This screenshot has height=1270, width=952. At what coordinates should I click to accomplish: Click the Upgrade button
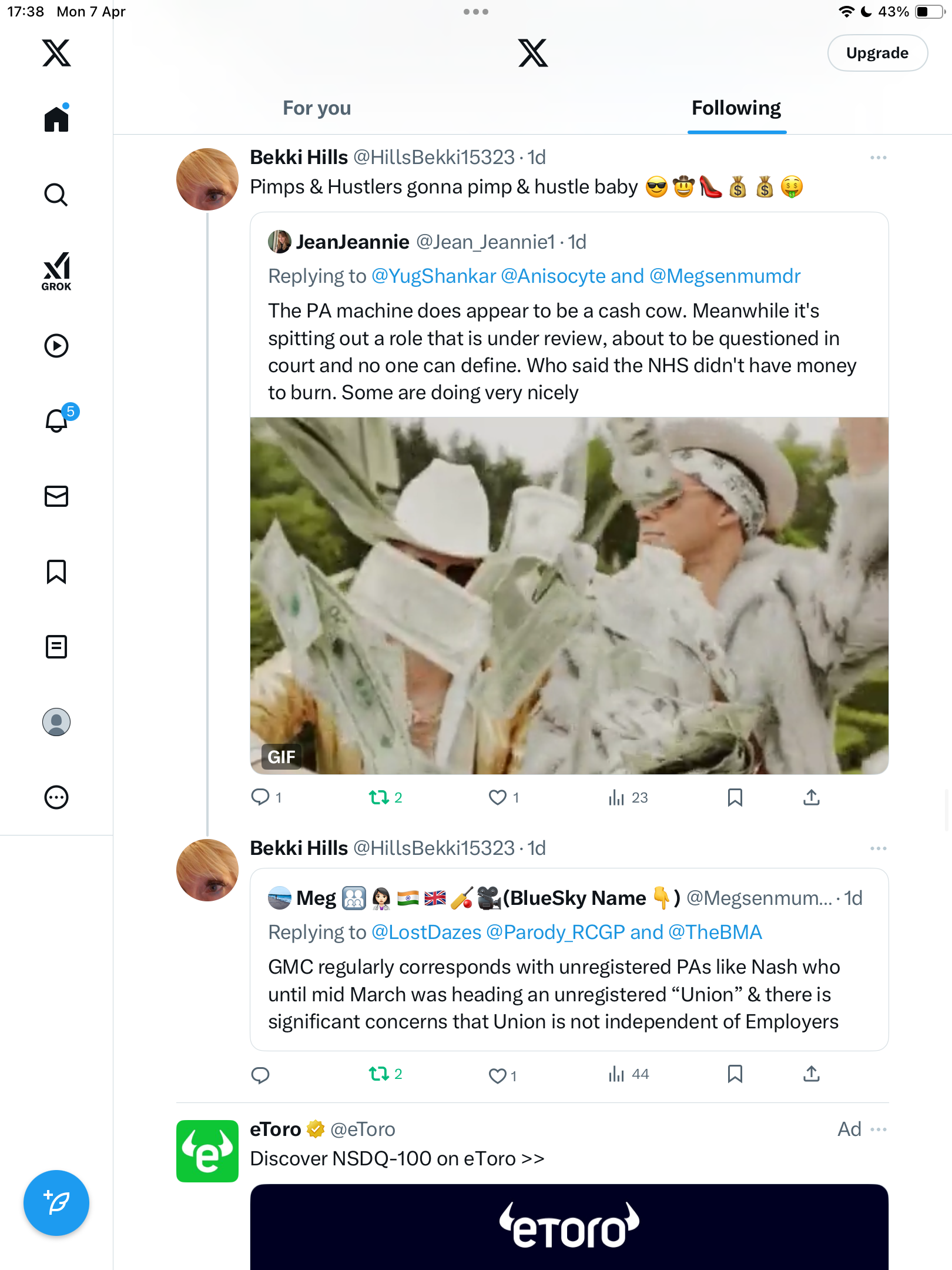pyautogui.click(x=877, y=53)
